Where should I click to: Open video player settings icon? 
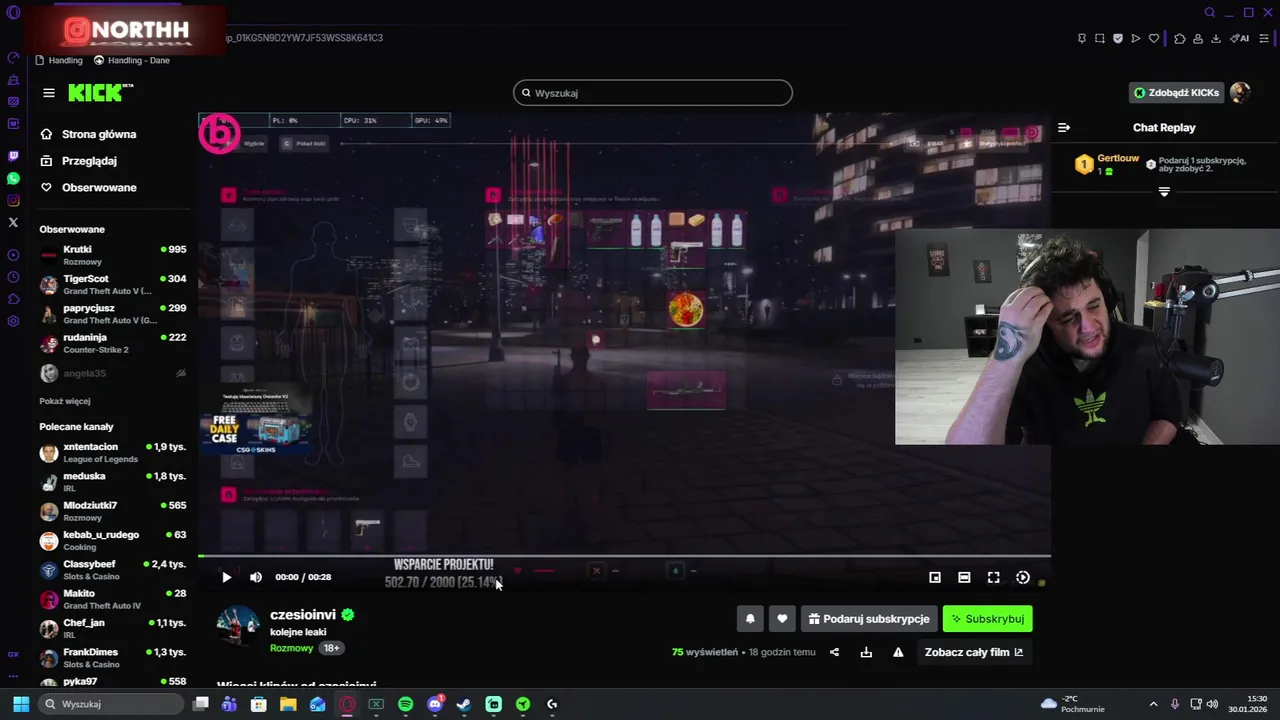click(x=1023, y=577)
